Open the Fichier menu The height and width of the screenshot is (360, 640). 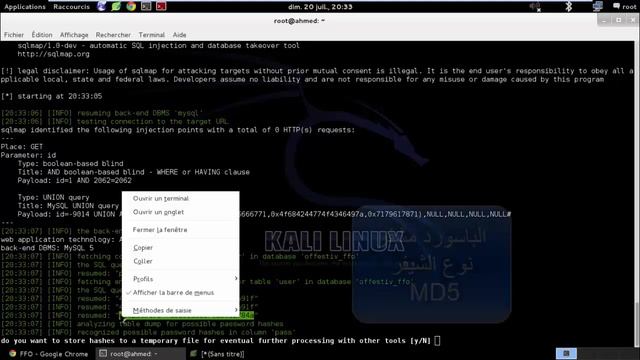[14, 35]
